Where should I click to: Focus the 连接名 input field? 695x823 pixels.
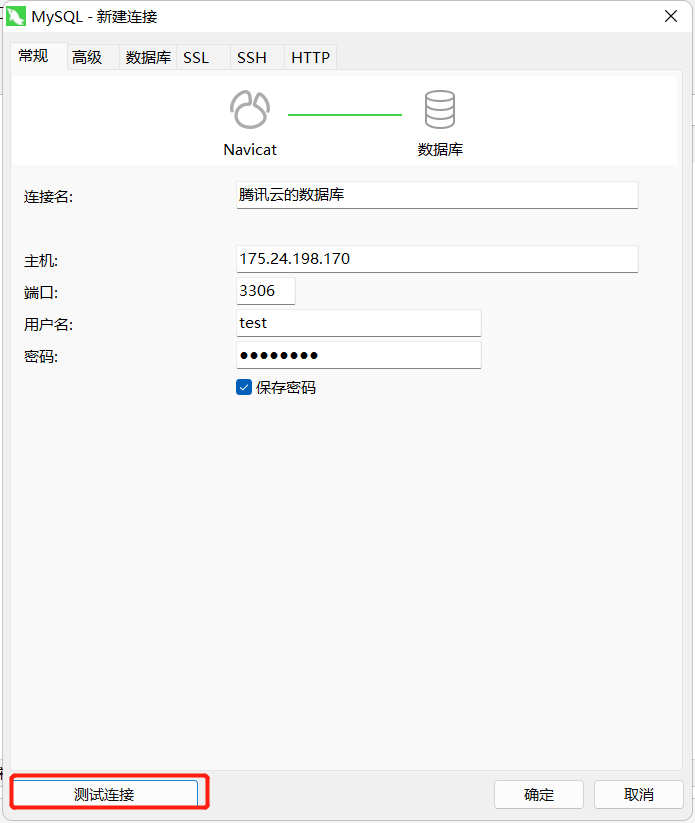437,195
